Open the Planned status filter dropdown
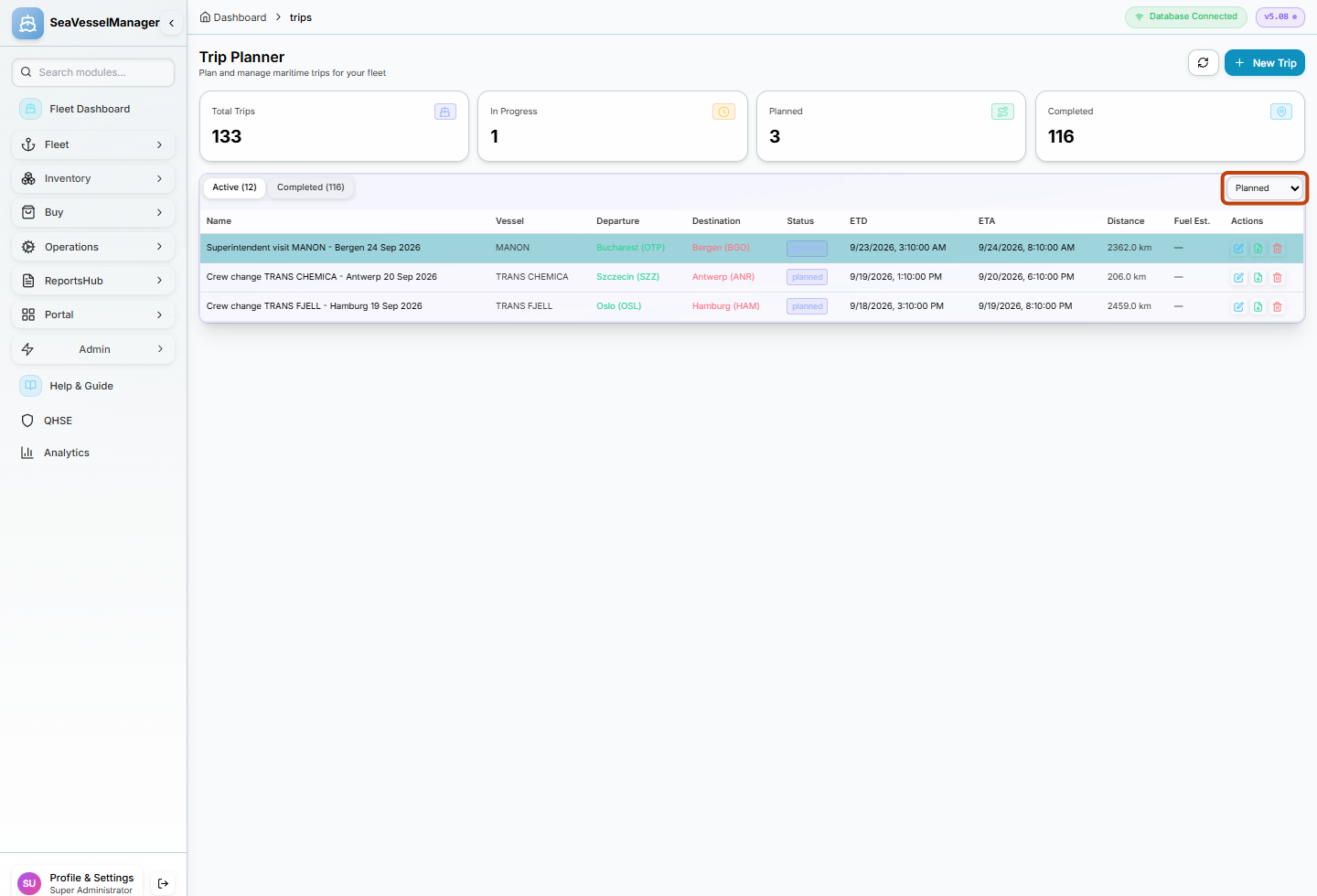The width and height of the screenshot is (1317, 896). tap(1265, 188)
